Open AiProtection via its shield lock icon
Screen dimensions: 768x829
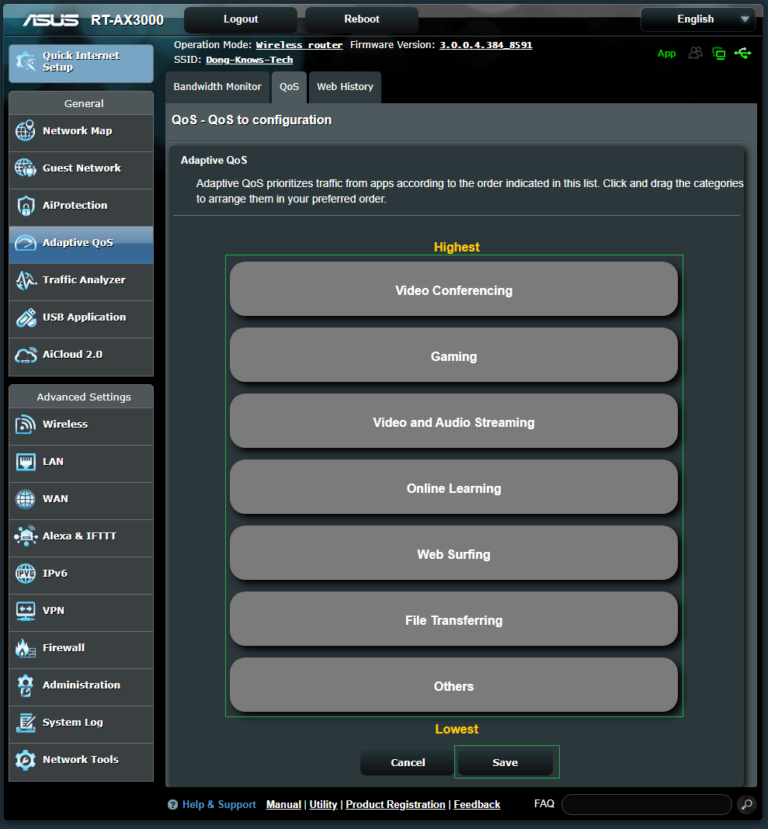[26, 206]
